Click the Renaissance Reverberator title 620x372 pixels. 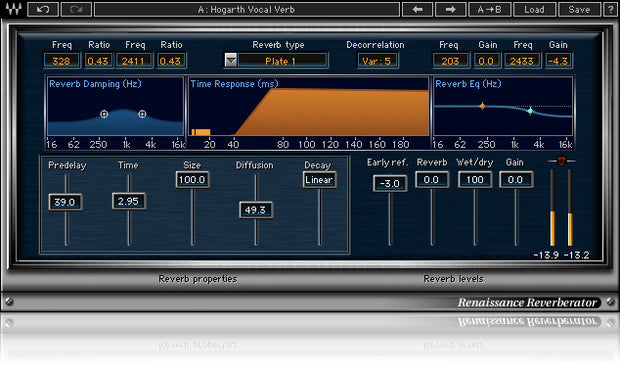[527, 302]
